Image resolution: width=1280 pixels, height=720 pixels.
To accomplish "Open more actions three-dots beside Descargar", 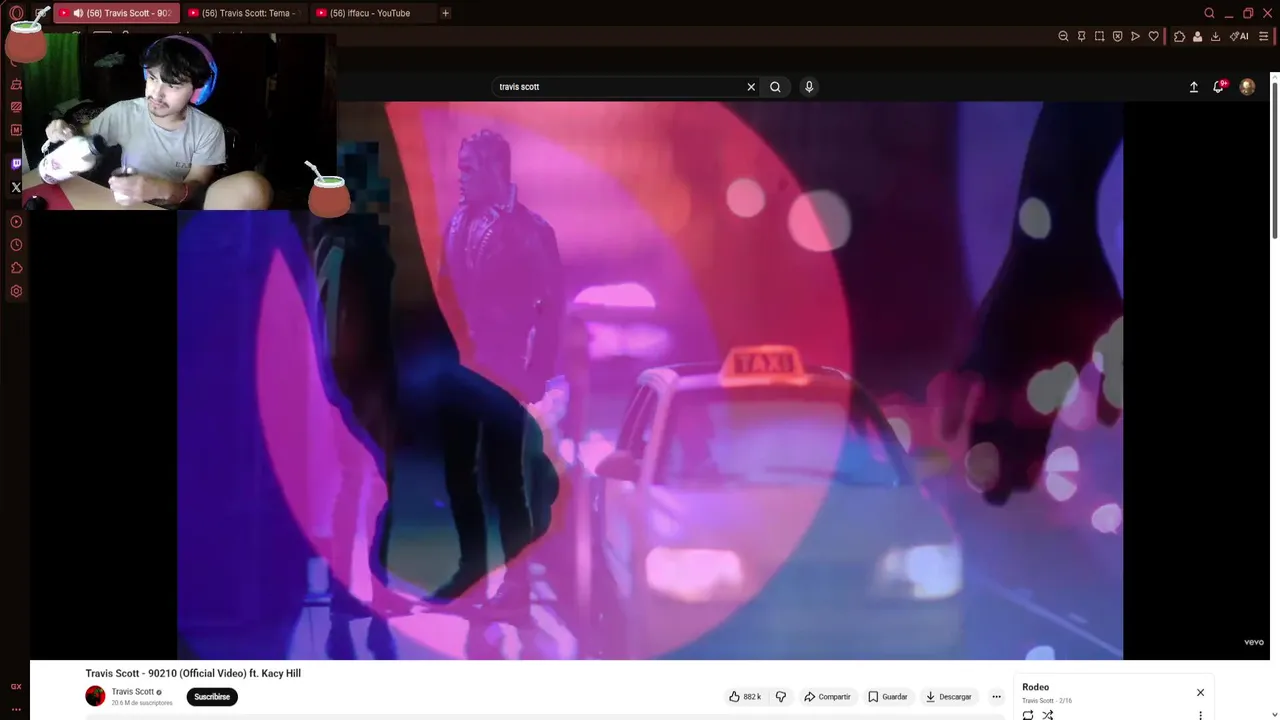I will coord(996,696).
